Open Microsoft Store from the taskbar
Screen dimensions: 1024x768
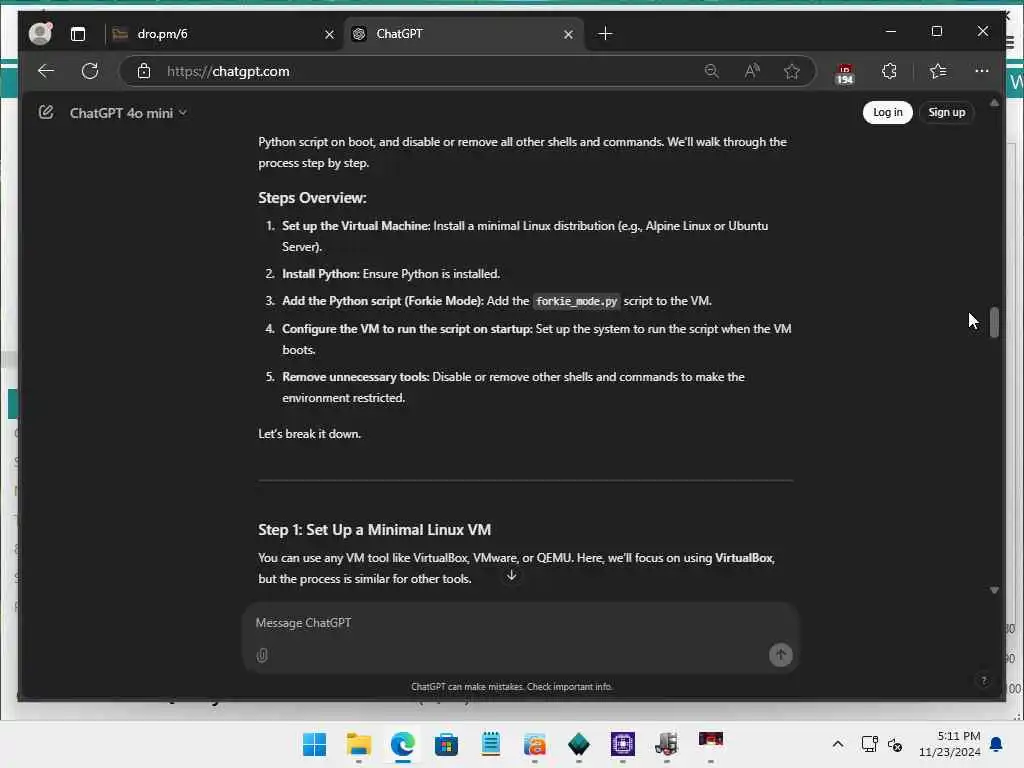pyautogui.click(x=447, y=744)
